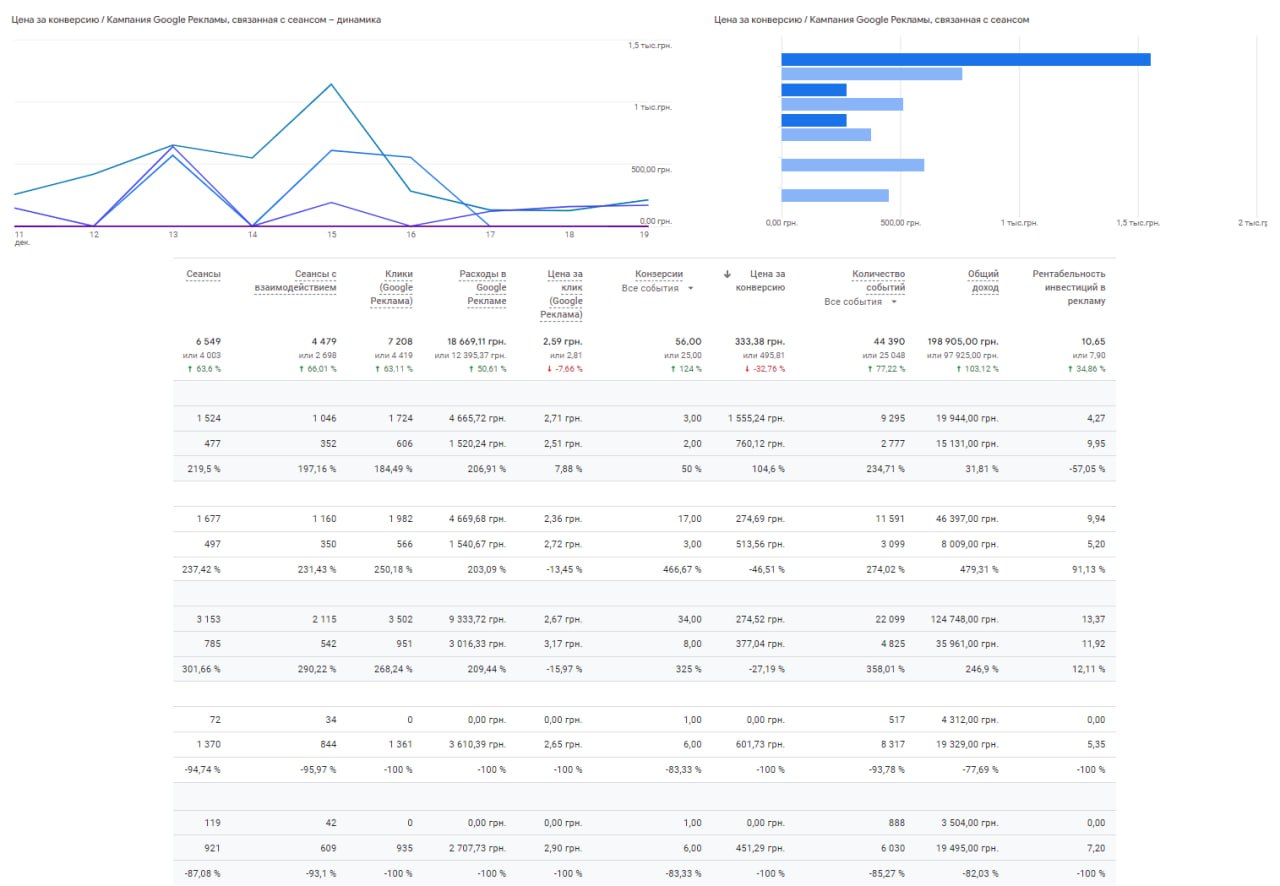Image resolution: width=1280 pixels, height=886 pixels.
Task: Click the spend cell 3 610,39 грн.
Action: click(x=477, y=744)
